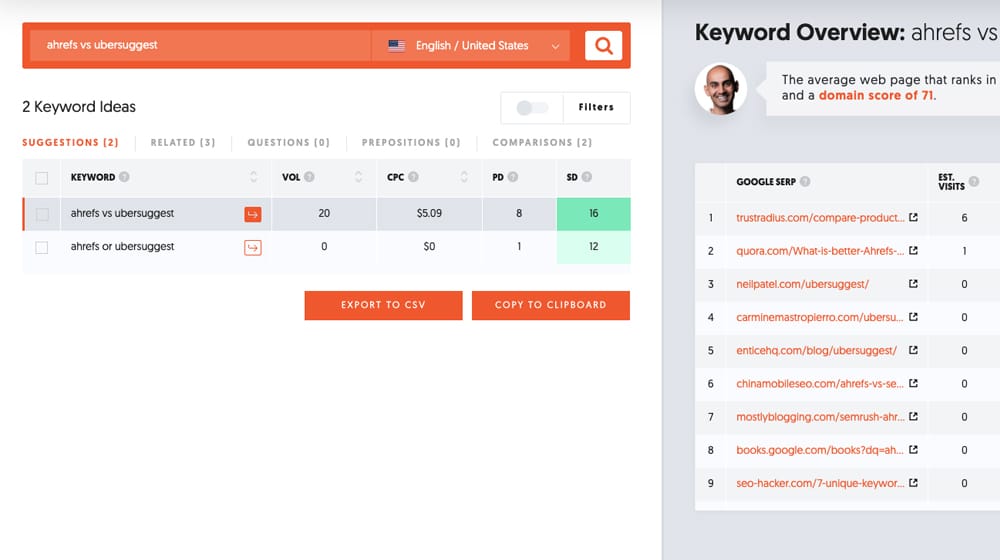
Task: Check the select-all keywords checkbox
Action: 41,178
